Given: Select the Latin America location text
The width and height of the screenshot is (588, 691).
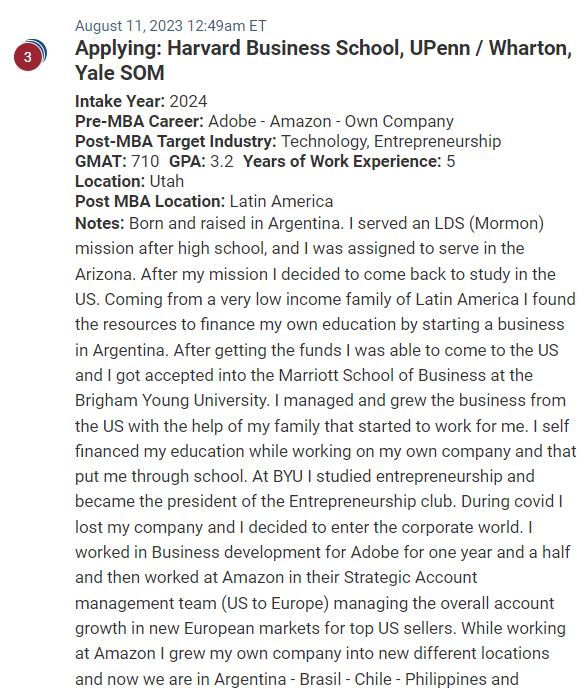Looking at the screenshot, I should 281,201.
